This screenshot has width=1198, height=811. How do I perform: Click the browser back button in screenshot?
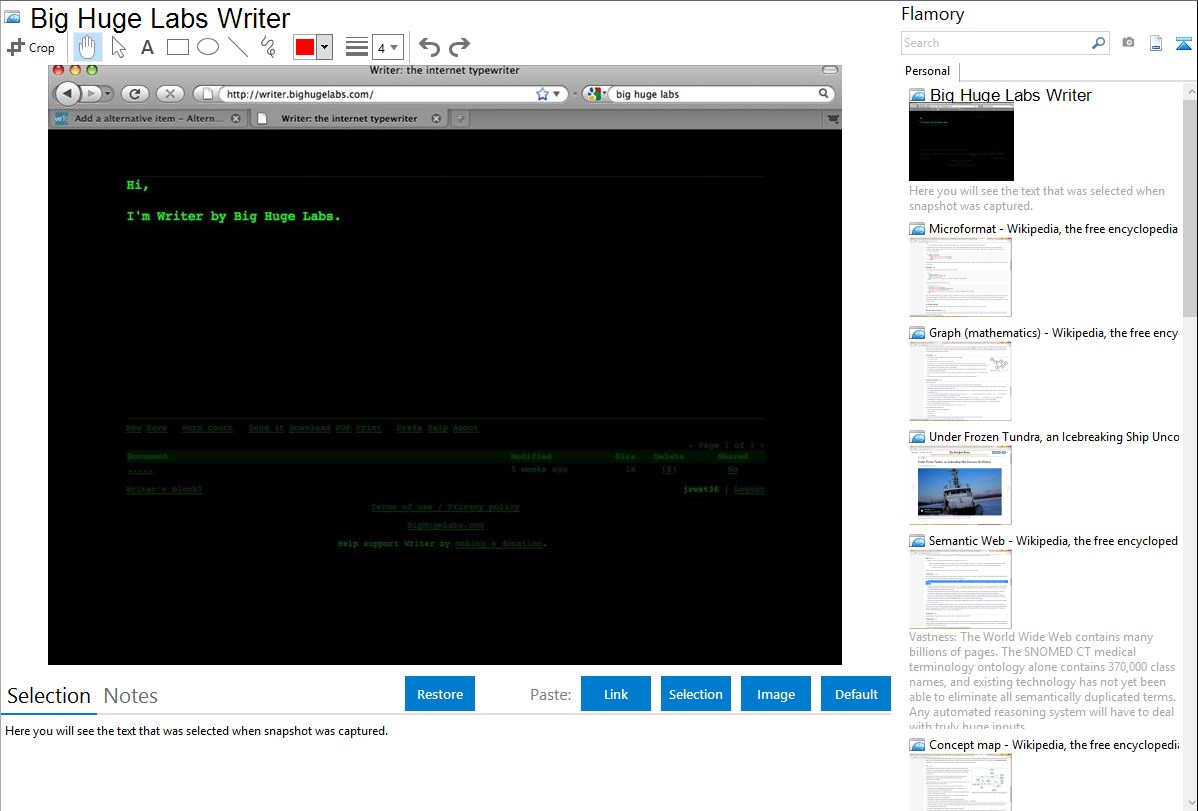[x=67, y=94]
